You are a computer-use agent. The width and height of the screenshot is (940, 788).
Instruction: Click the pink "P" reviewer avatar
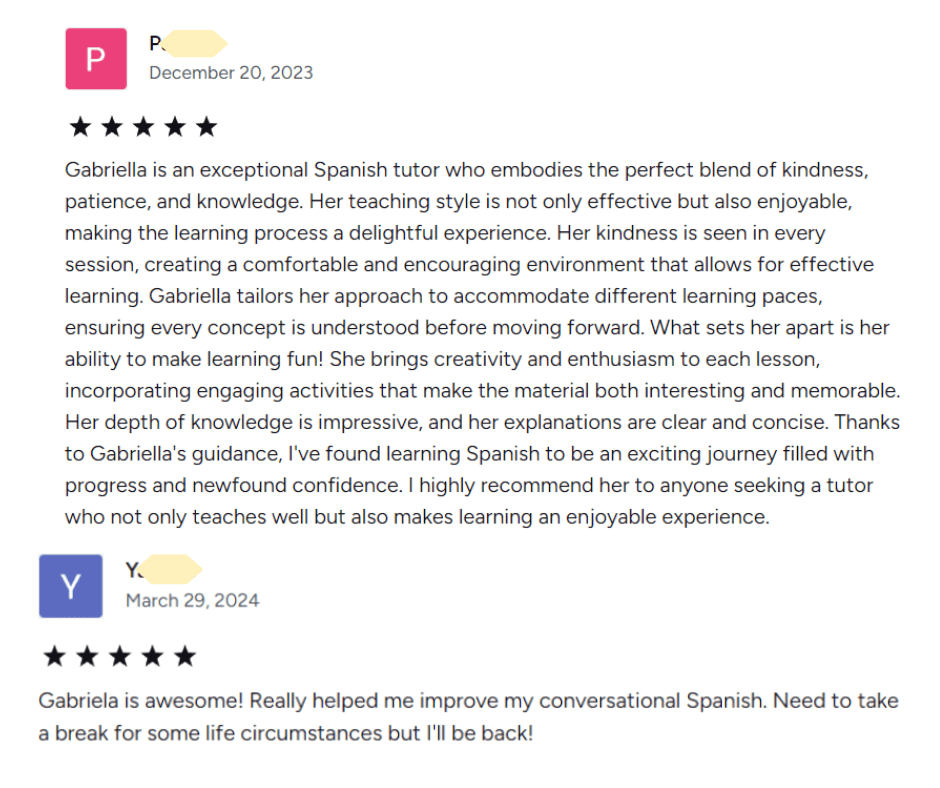pyautogui.click(x=96, y=59)
